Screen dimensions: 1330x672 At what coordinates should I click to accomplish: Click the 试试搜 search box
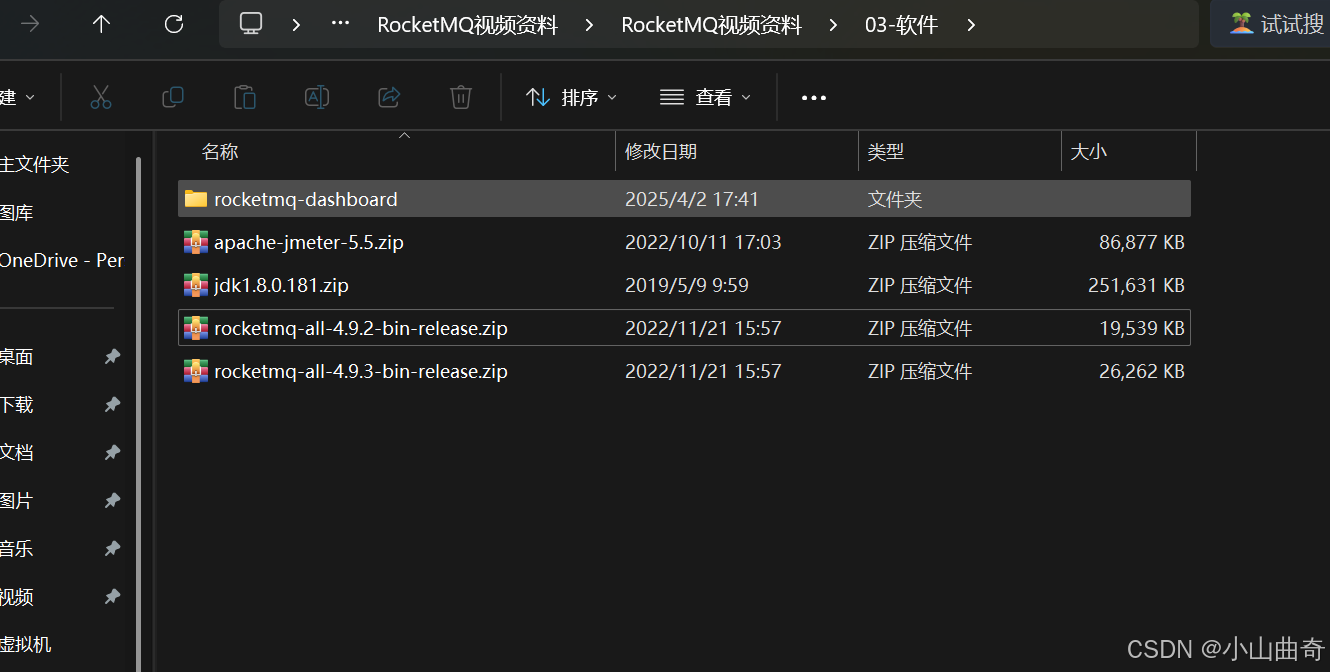(x=1270, y=24)
